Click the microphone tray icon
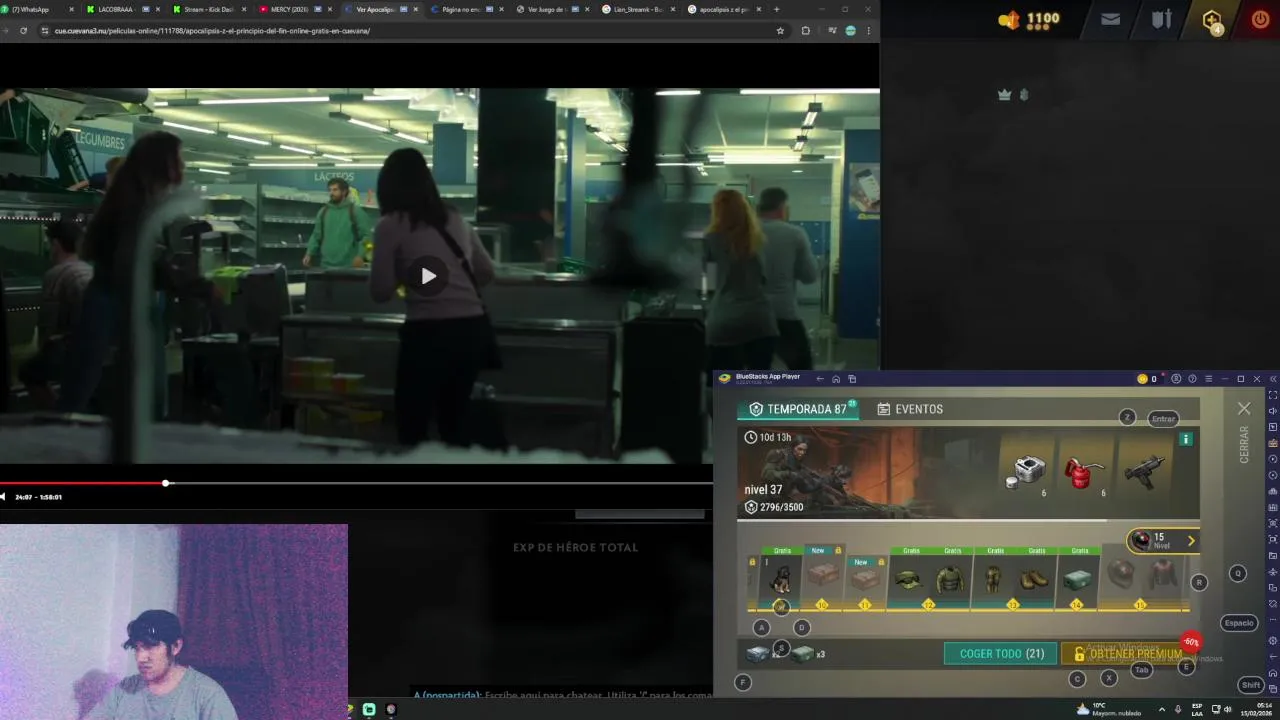The width and height of the screenshot is (1280, 720). tap(1178, 709)
